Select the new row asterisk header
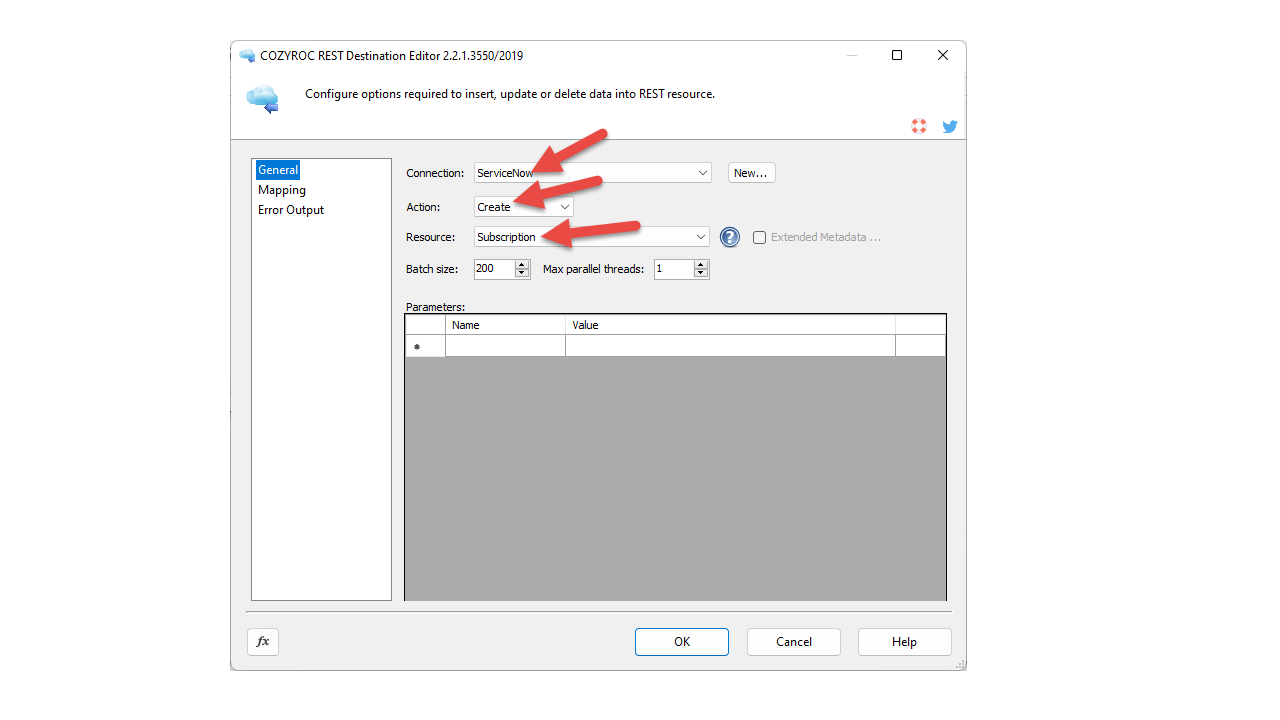This screenshot has width=1280, height=720. [425, 346]
